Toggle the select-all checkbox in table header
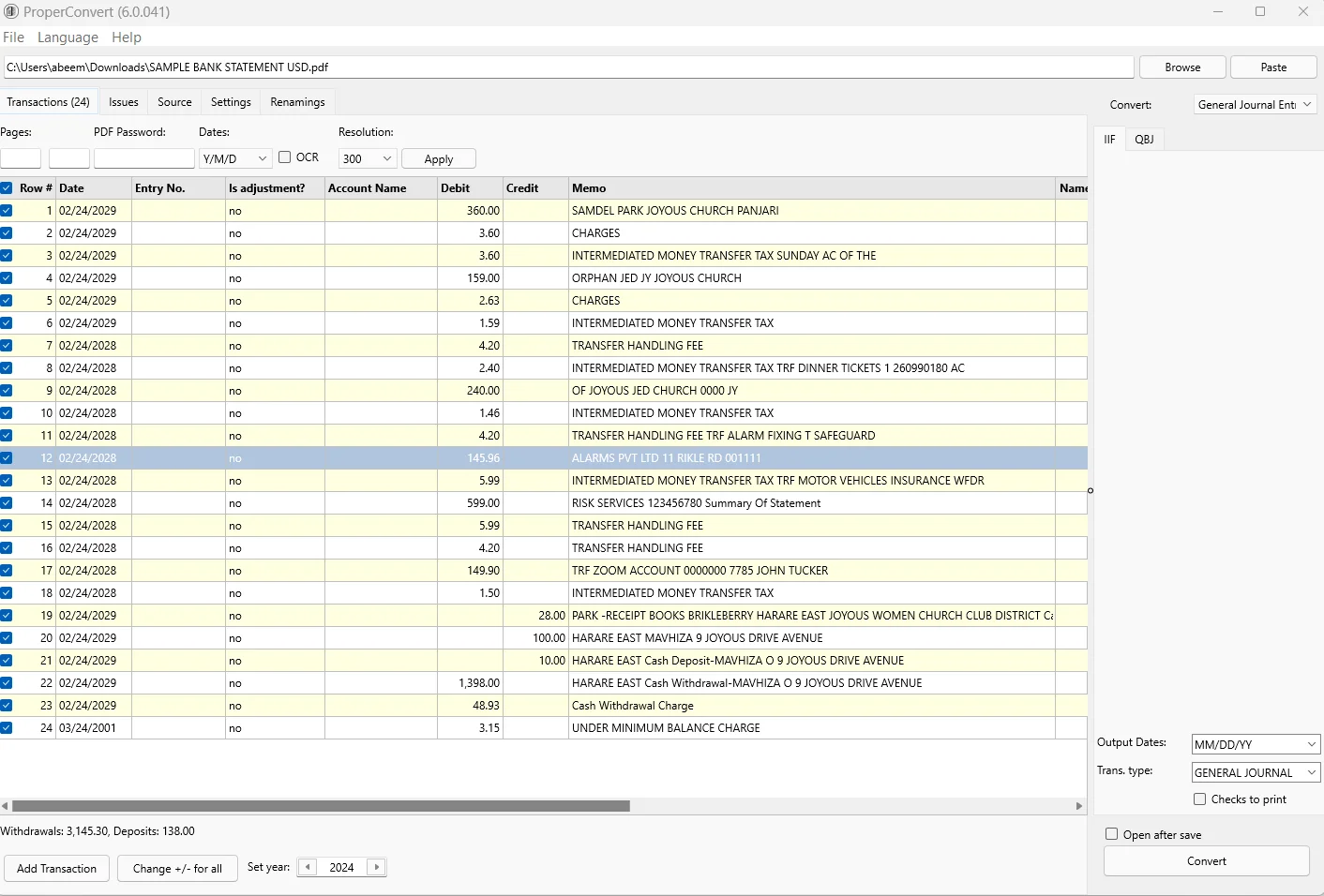 (x=6, y=188)
